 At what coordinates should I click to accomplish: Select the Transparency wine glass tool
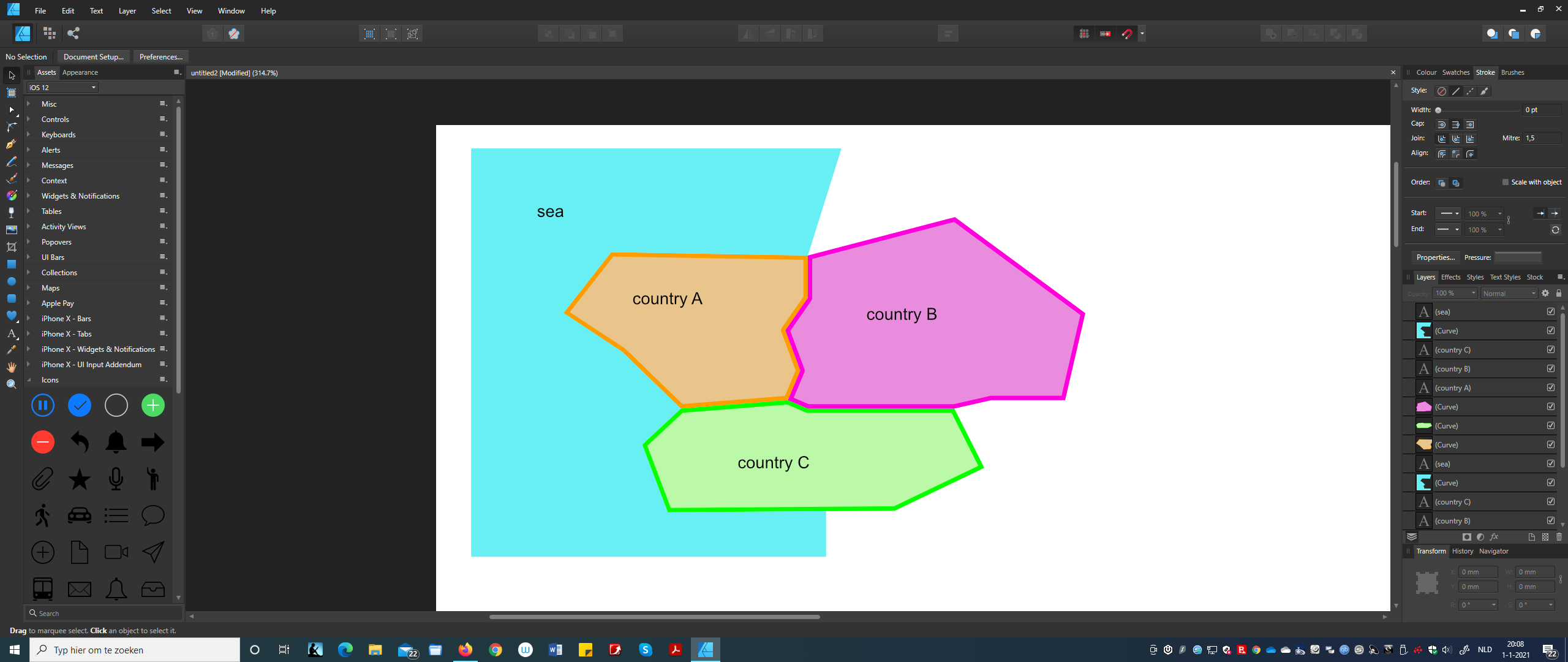[x=11, y=213]
